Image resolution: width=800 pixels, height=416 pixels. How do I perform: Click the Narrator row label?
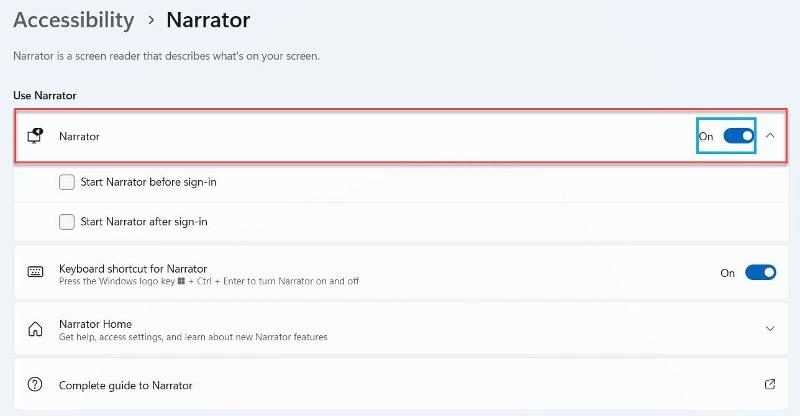(79, 136)
